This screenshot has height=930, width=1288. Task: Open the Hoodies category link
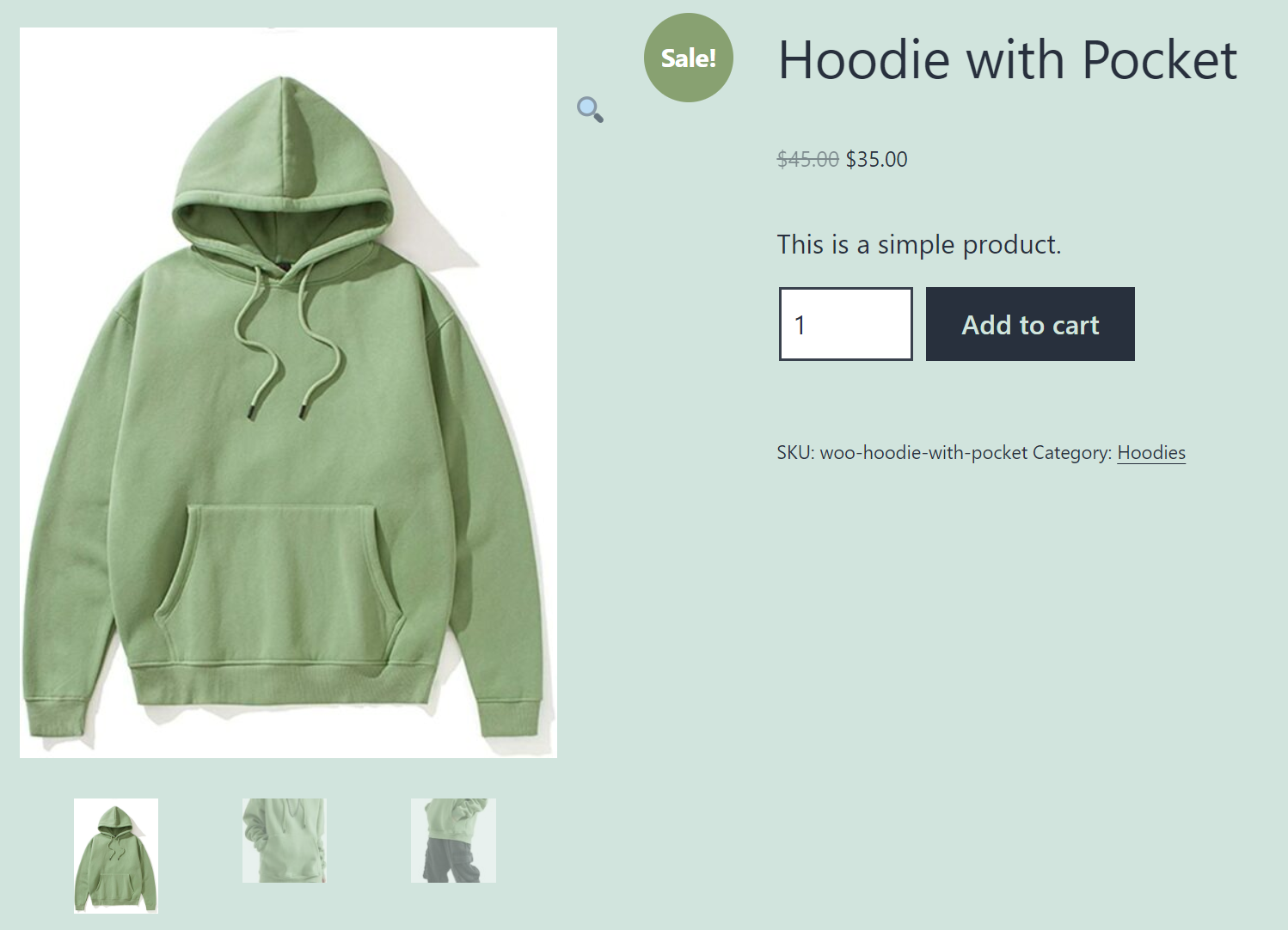1151,453
